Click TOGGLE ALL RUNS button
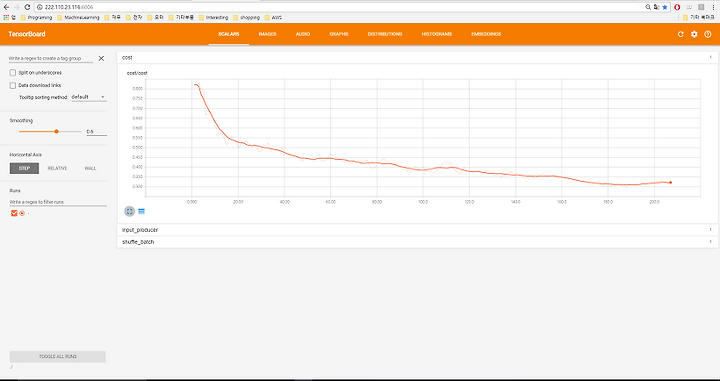 (x=58, y=357)
